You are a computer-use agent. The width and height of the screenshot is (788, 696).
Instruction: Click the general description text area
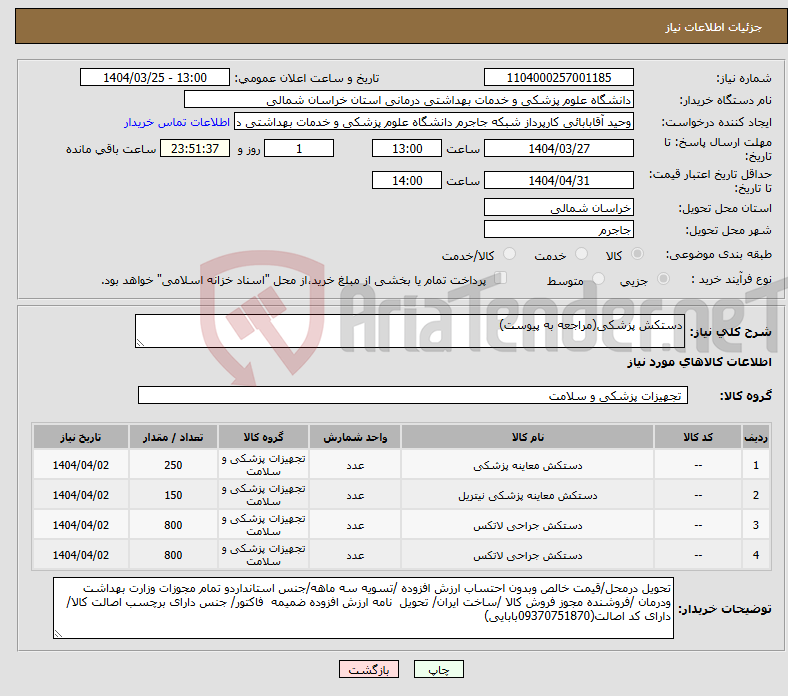[410, 331]
